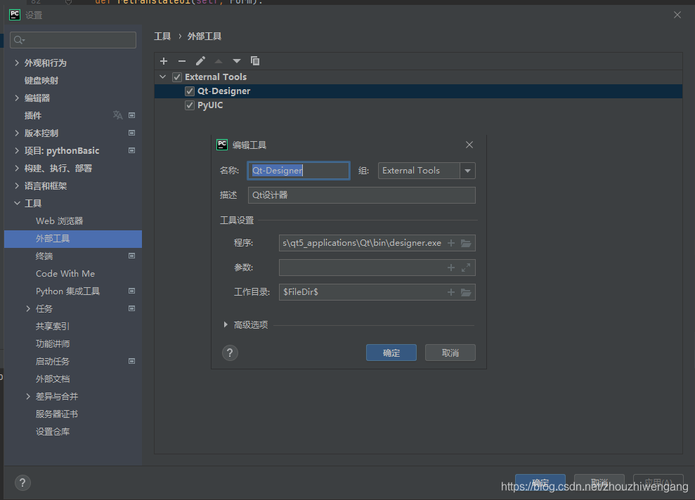Viewport: 695px width, 500px height.
Task: Expand 外观和行为 settings category
Action: point(17,63)
